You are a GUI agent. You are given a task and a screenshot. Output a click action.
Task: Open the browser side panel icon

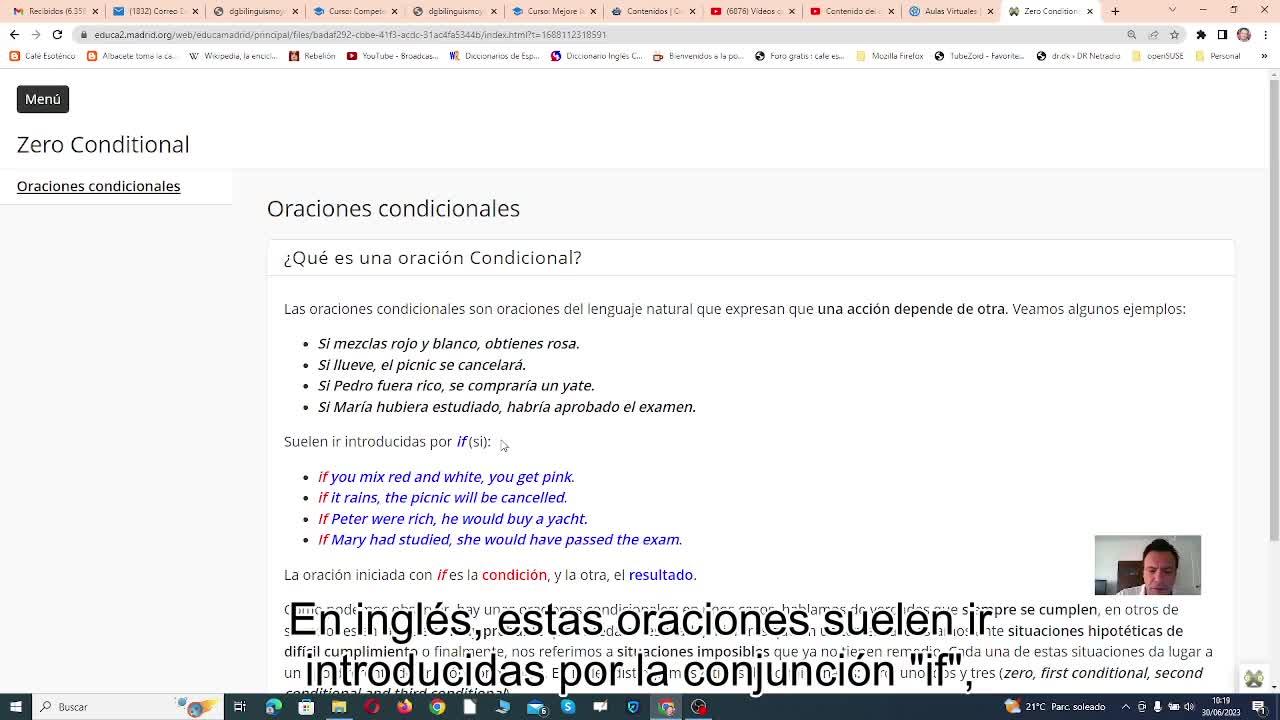tap(1222, 34)
